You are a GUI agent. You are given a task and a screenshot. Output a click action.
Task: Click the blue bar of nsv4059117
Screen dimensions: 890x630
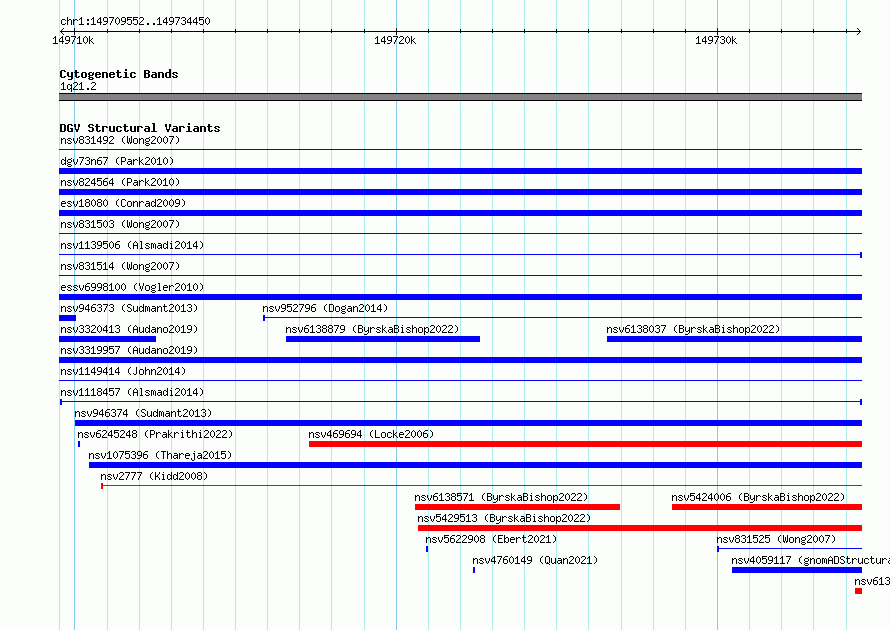click(797, 570)
